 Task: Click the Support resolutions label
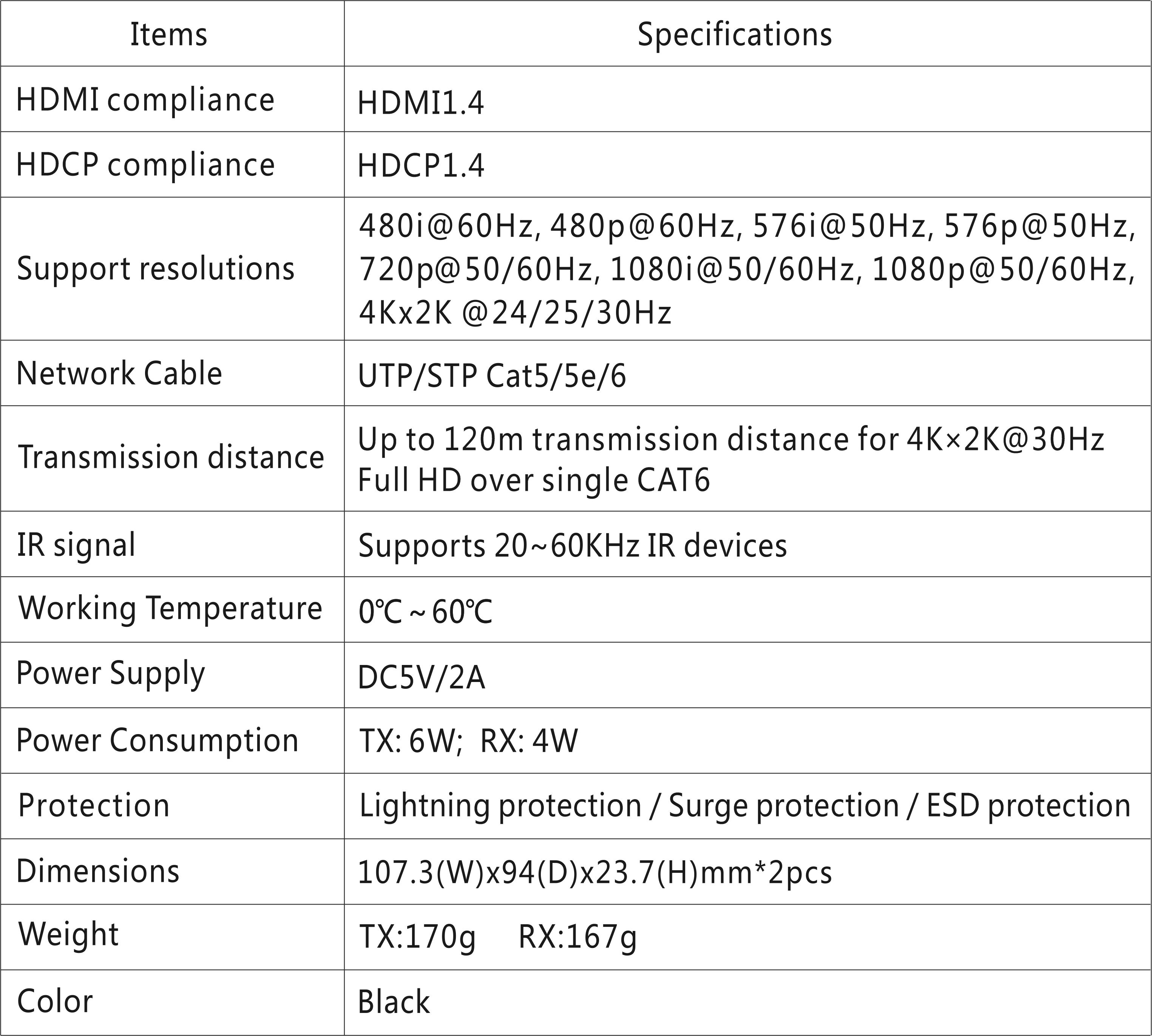pos(155,269)
